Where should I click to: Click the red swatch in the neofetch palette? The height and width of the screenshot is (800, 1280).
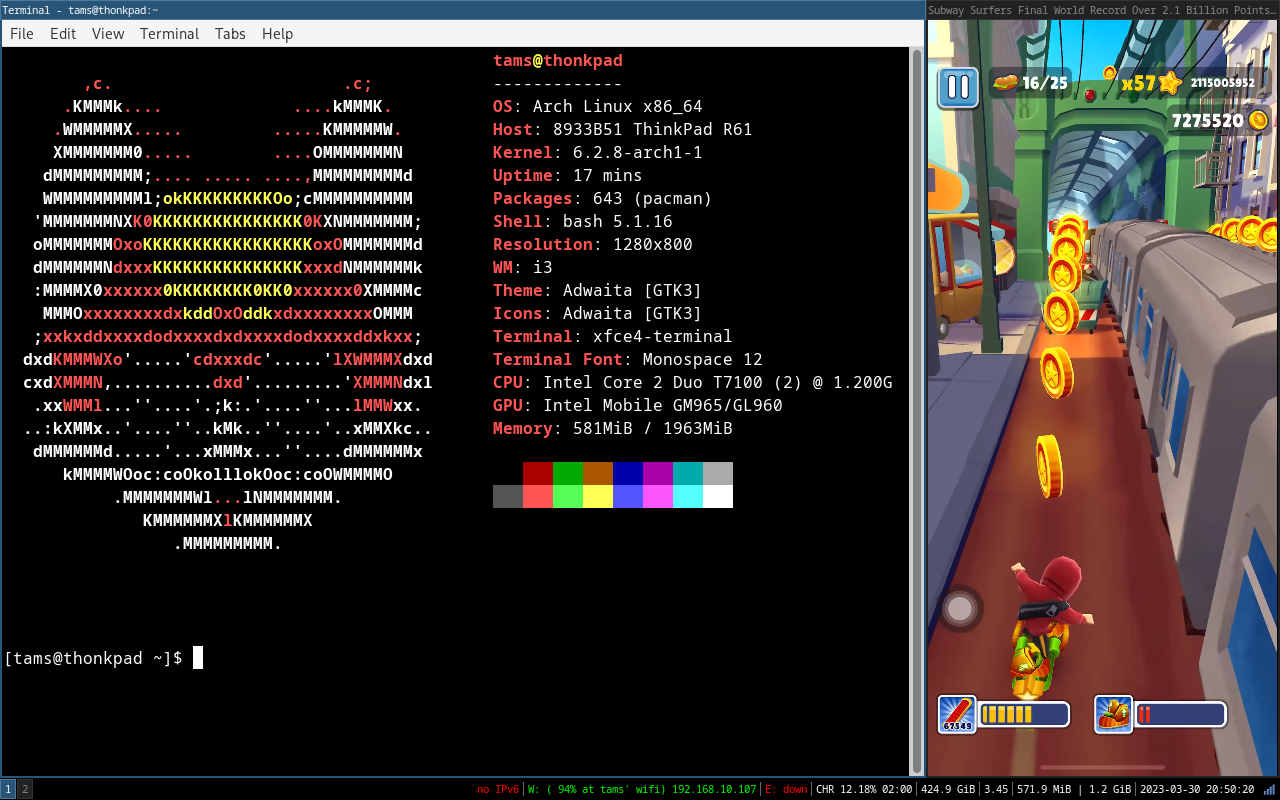tap(538, 473)
